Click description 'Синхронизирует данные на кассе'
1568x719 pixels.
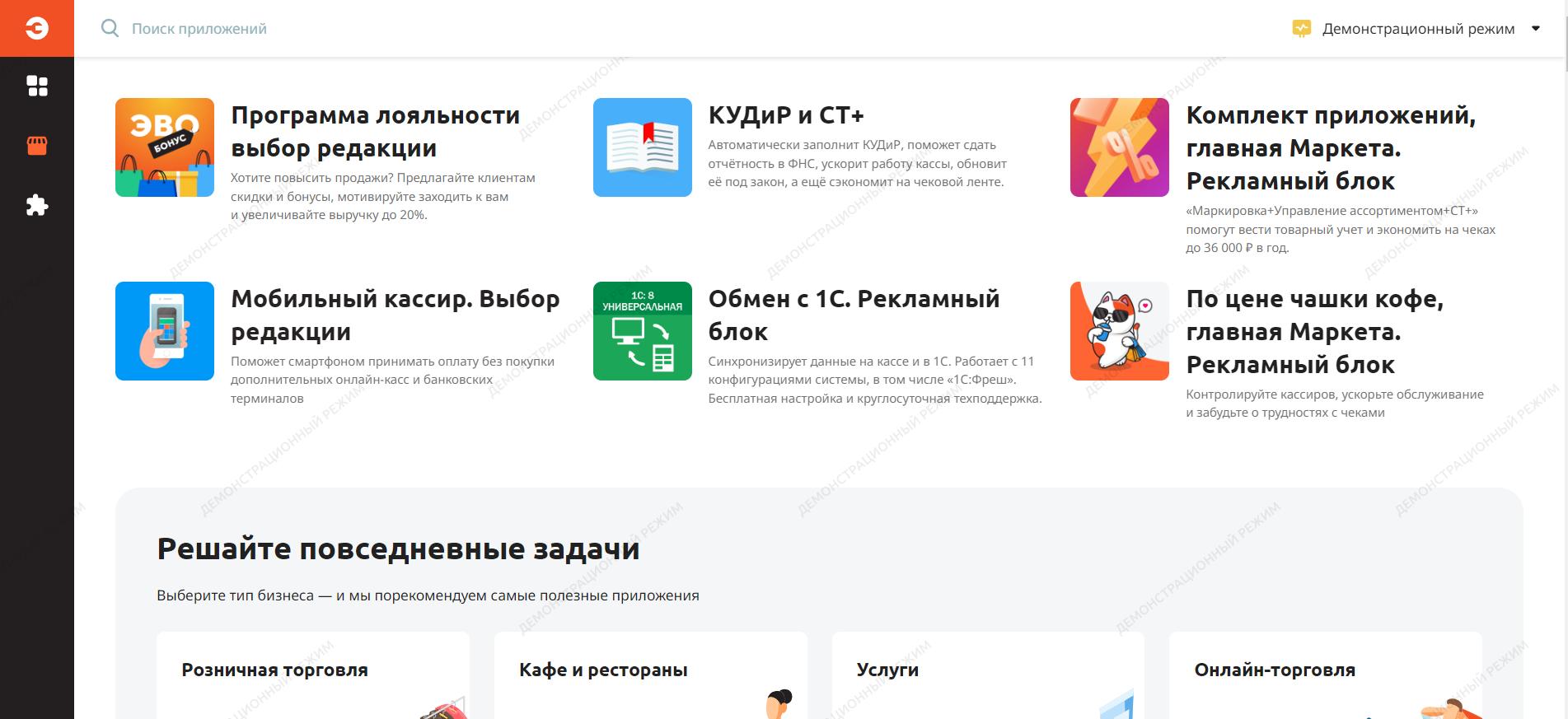875,380
